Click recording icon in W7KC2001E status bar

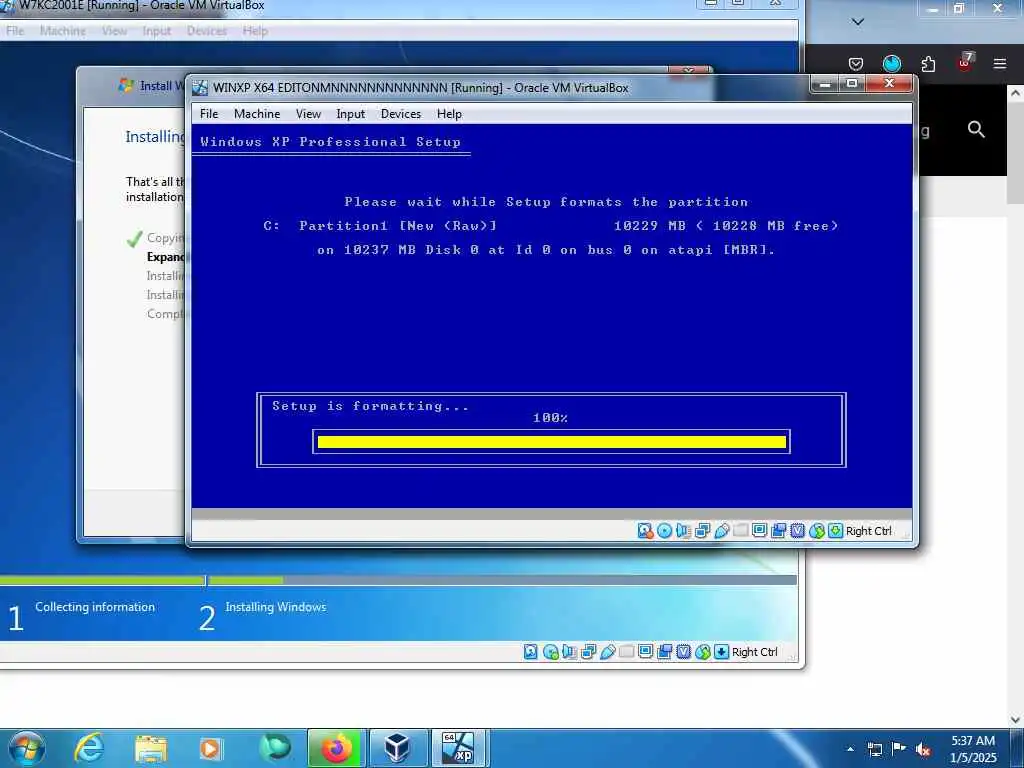coord(664,652)
